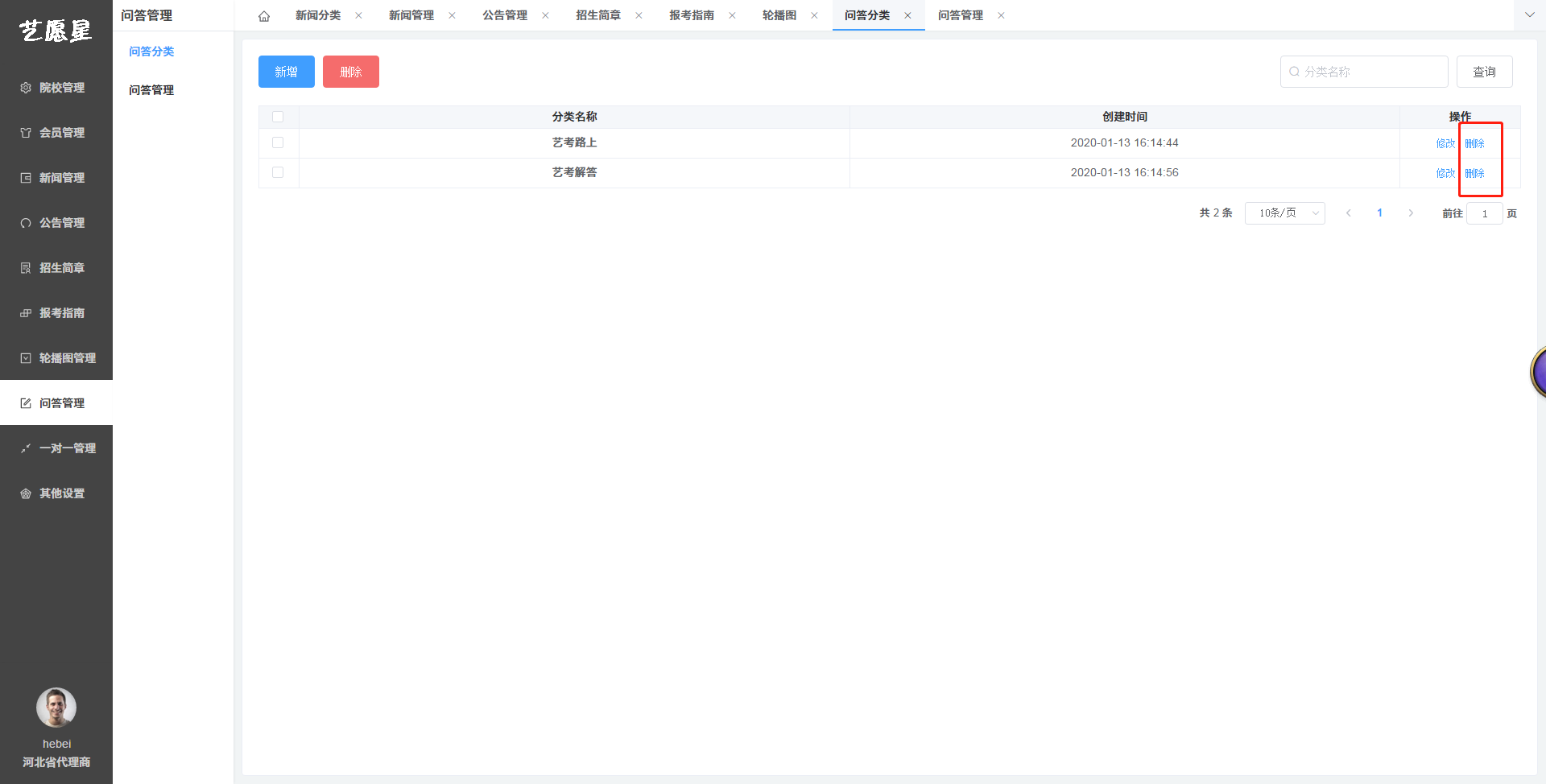Open 招生简章 sidebar item

click(56, 268)
